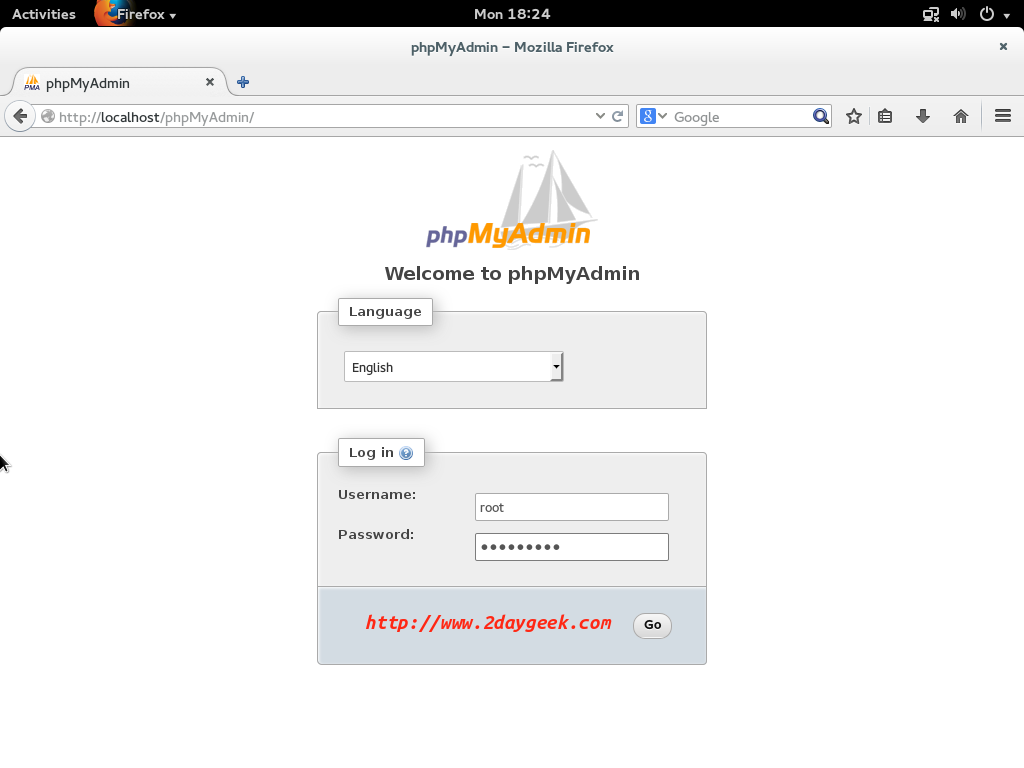The image size is (1024, 768).
Task: Click the Google search engine selector icon
Action: point(652,116)
